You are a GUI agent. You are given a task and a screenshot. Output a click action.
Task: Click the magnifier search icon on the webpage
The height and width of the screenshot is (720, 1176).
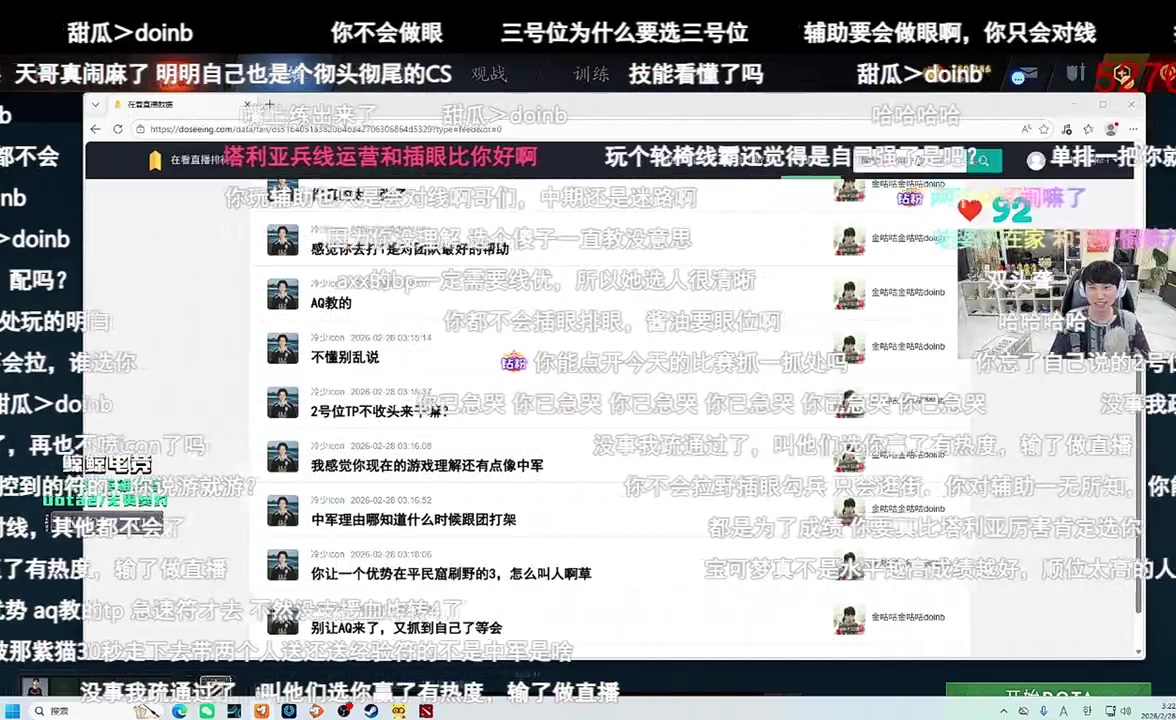coord(984,160)
